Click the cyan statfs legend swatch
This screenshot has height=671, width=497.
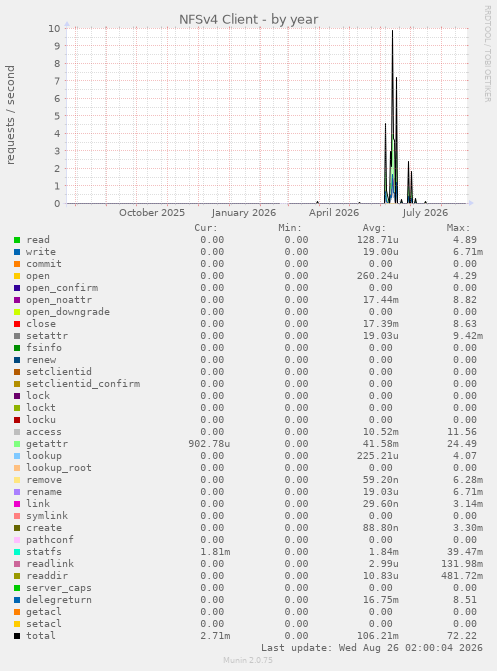tap(17, 552)
